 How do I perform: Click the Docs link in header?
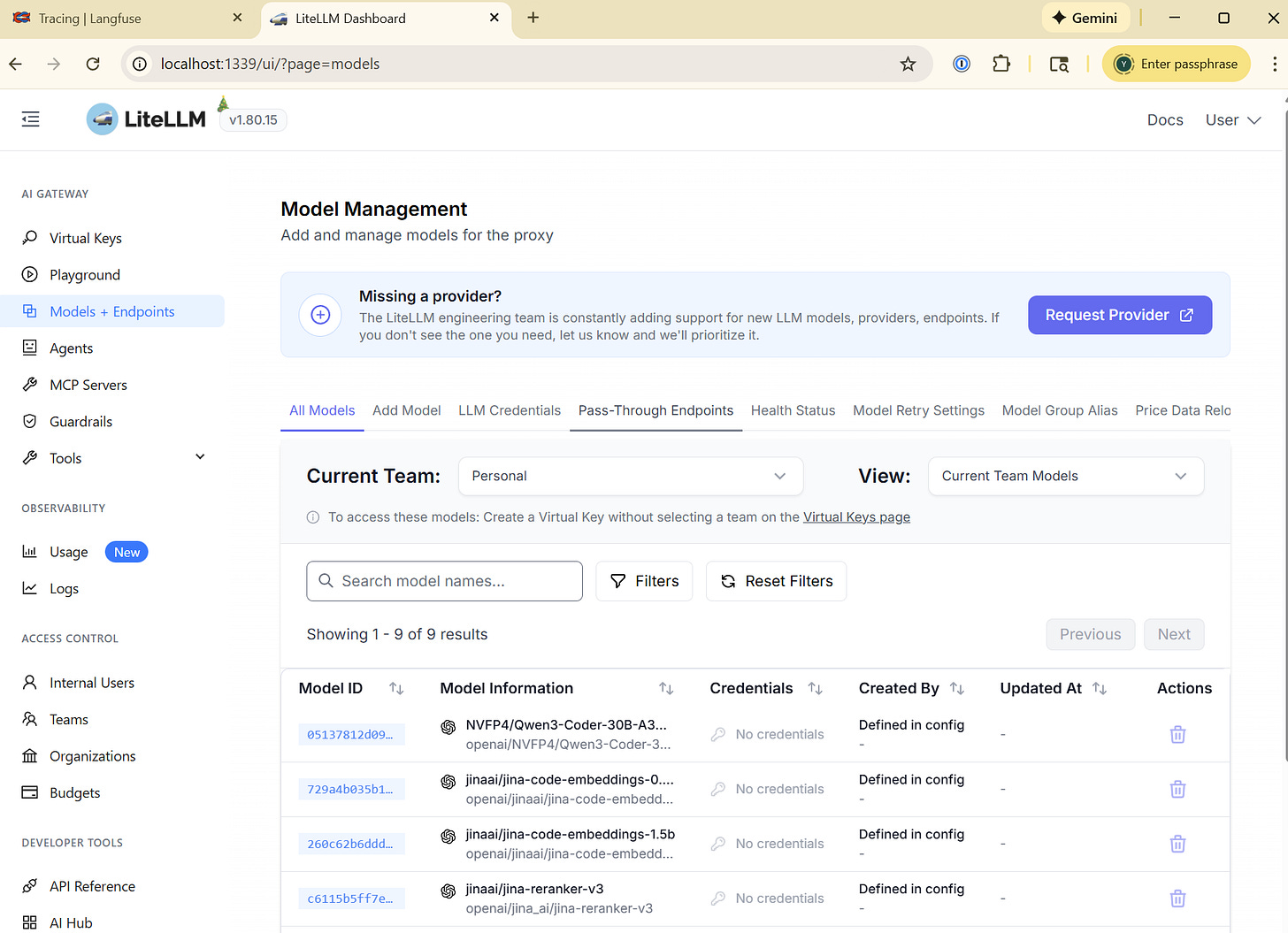[1165, 120]
